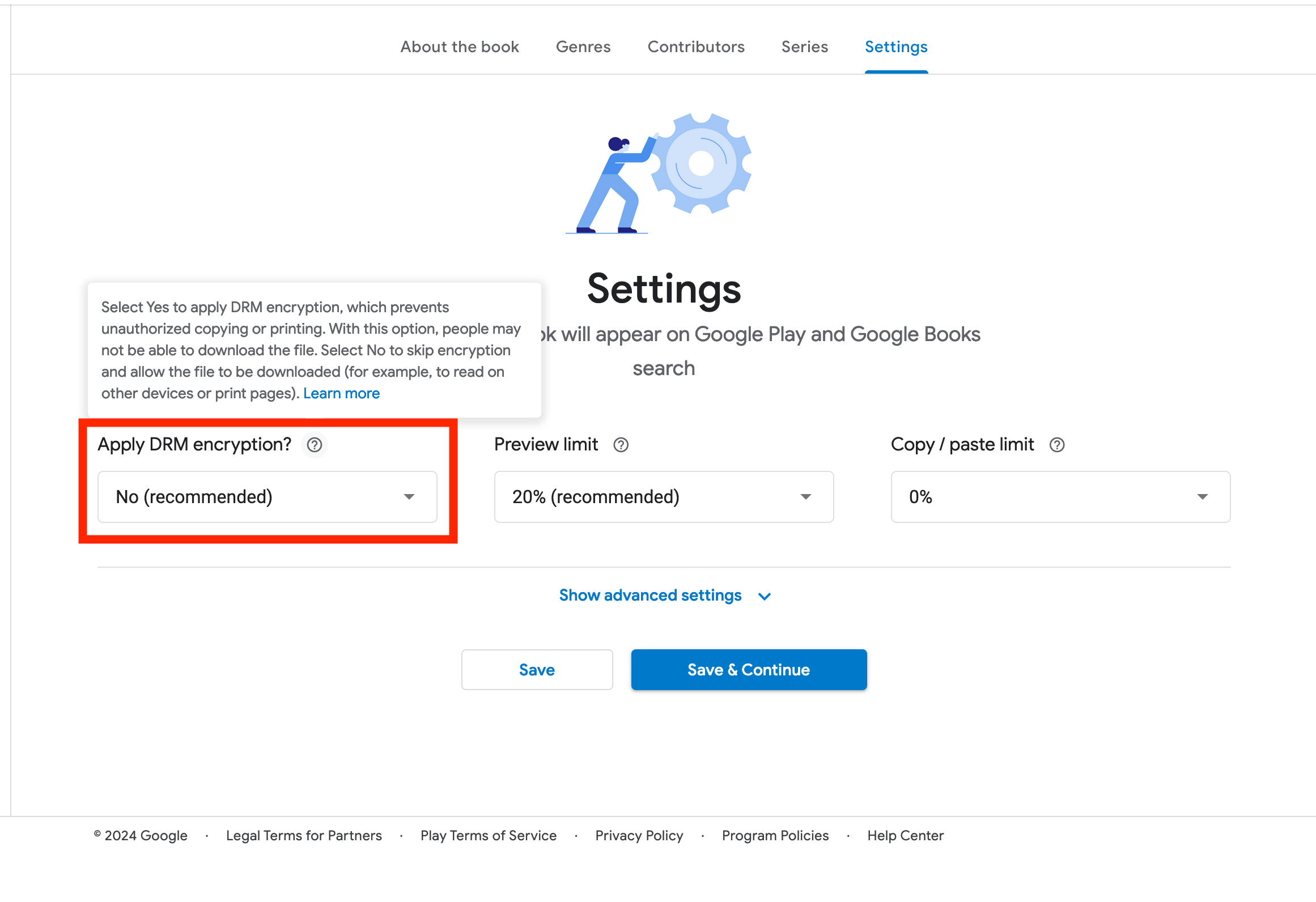Image resolution: width=1316 pixels, height=902 pixels.
Task: Open the Preview limit dropdown
Action: pos(664,497)
